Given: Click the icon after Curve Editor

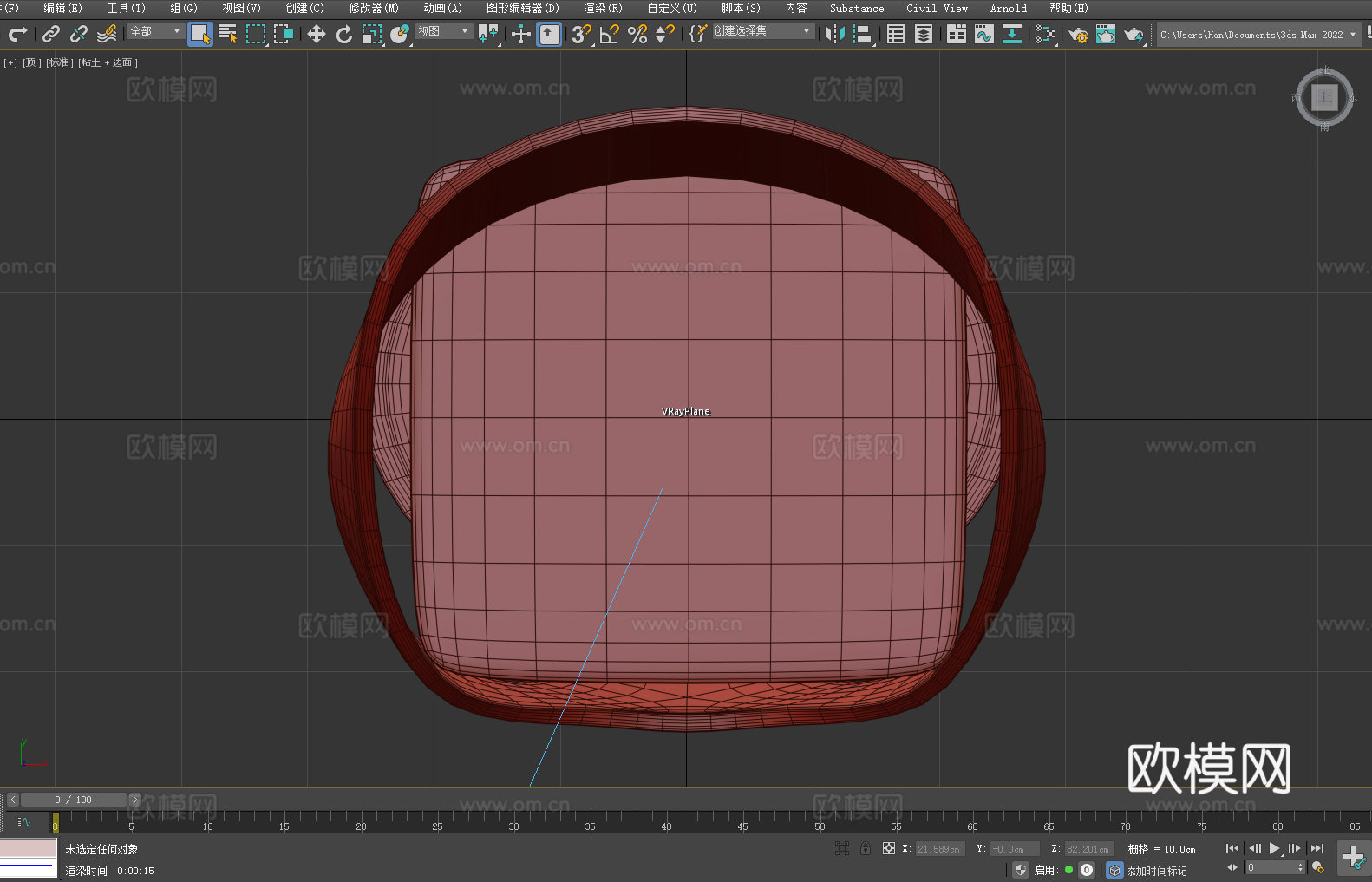Looking at the screenshot, I should point(1012,34).
